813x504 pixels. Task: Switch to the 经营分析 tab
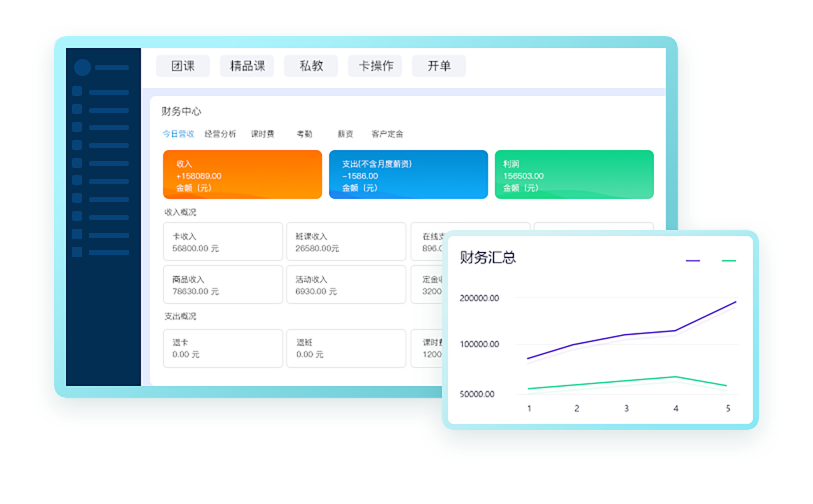coord(220,134)
